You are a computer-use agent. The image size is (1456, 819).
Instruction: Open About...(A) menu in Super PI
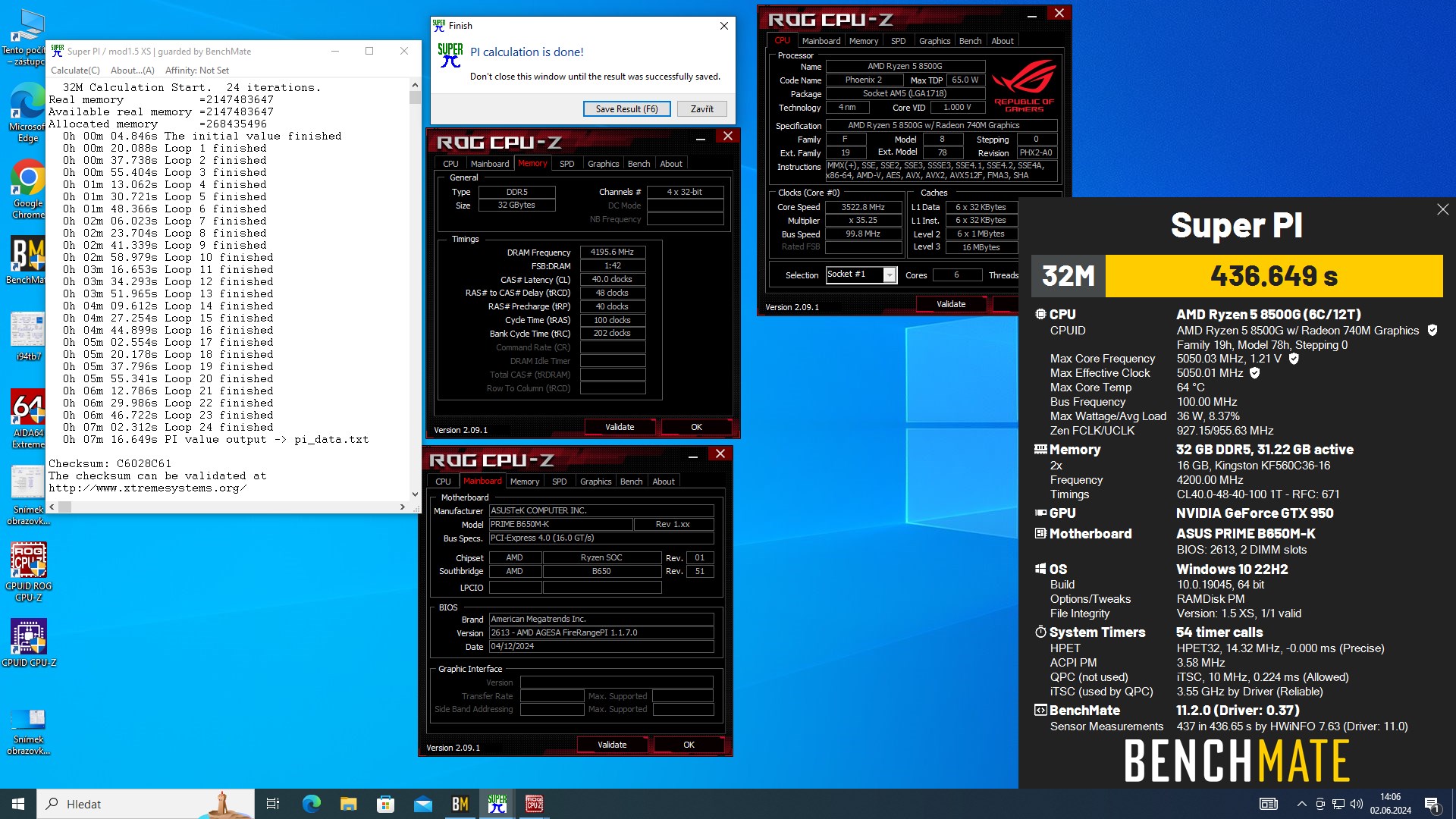[133, 71]
